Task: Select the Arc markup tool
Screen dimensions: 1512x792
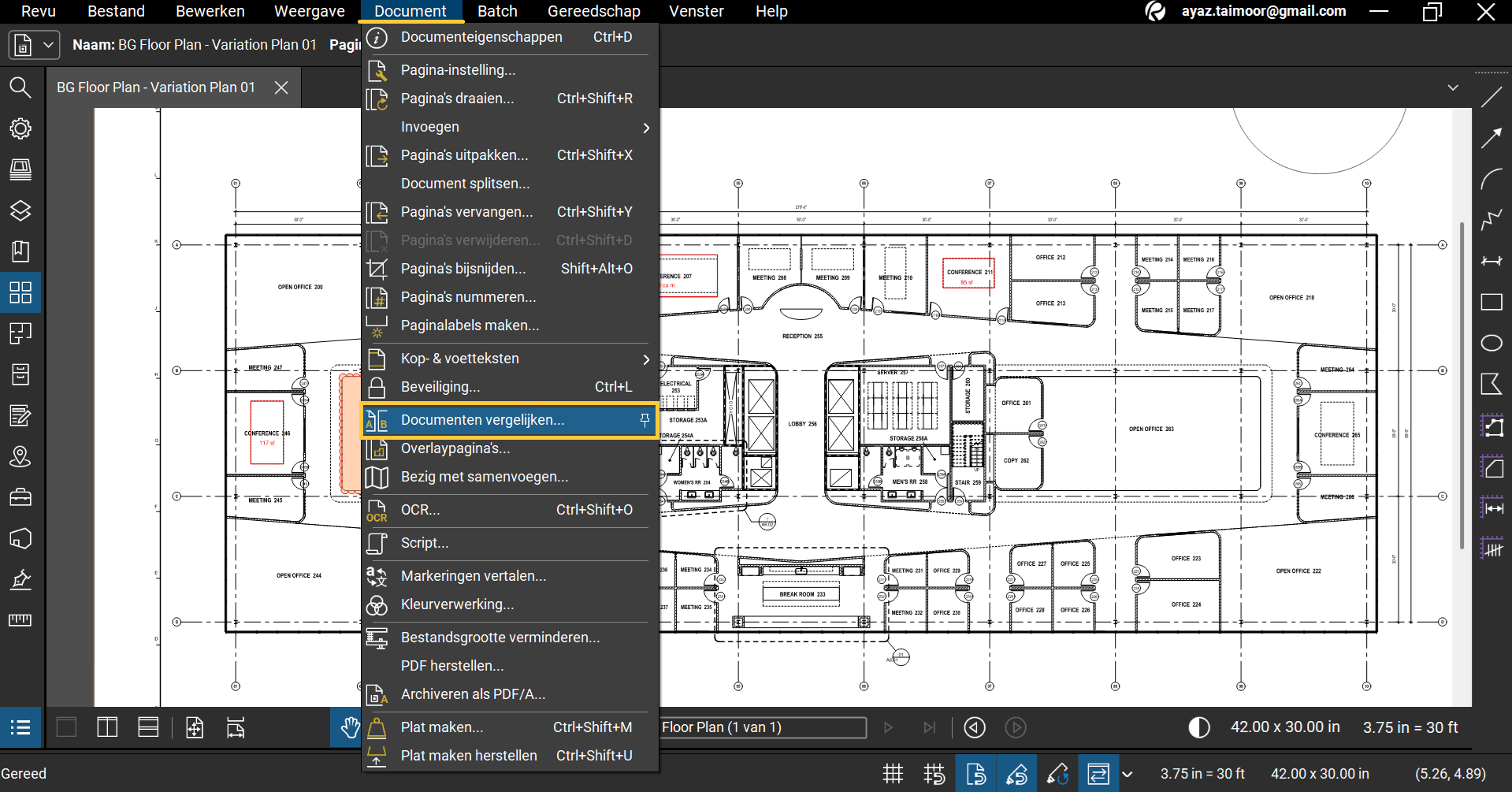Action: point(1492,180)
